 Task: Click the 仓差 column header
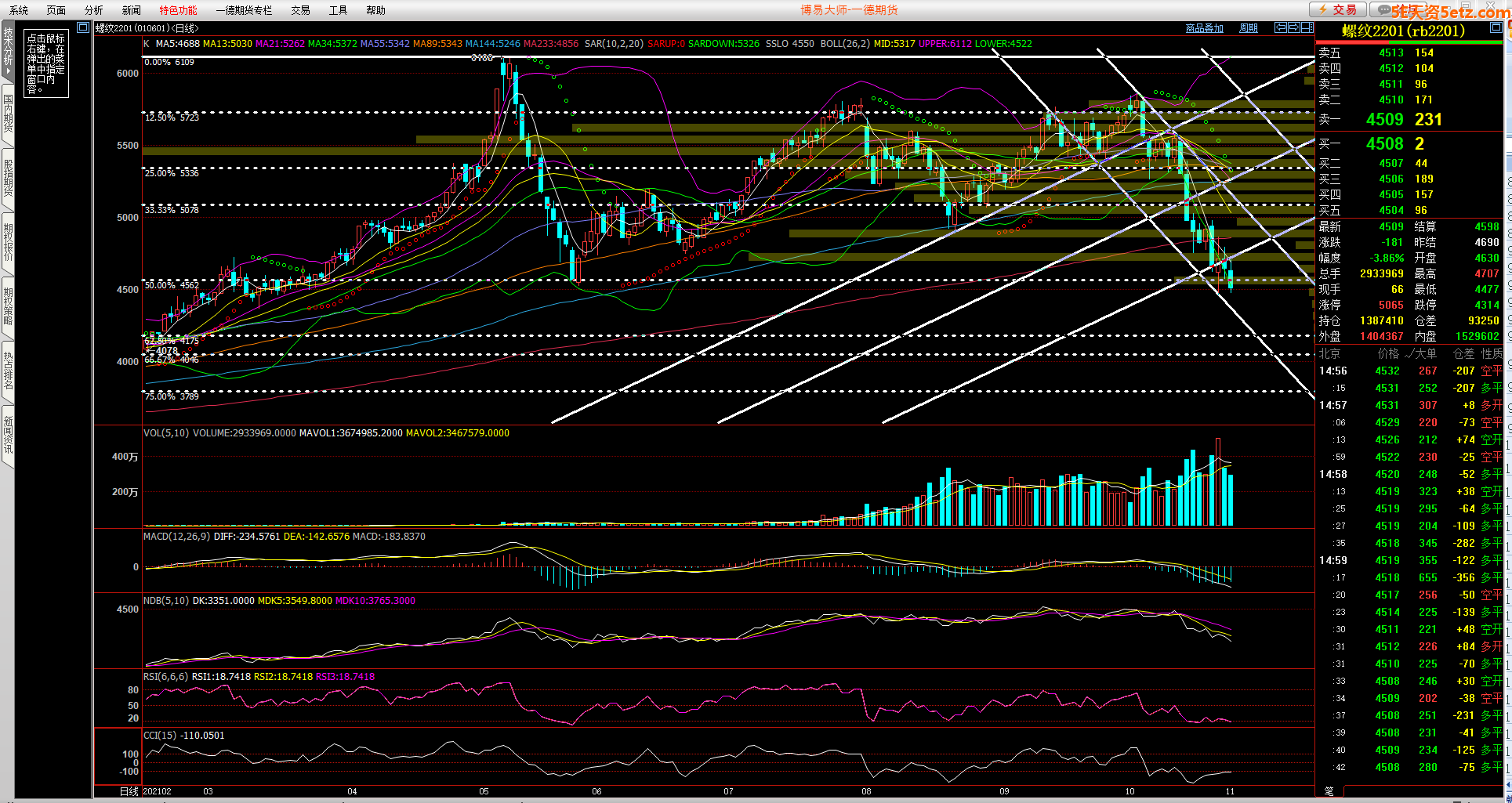(1464, 353)
